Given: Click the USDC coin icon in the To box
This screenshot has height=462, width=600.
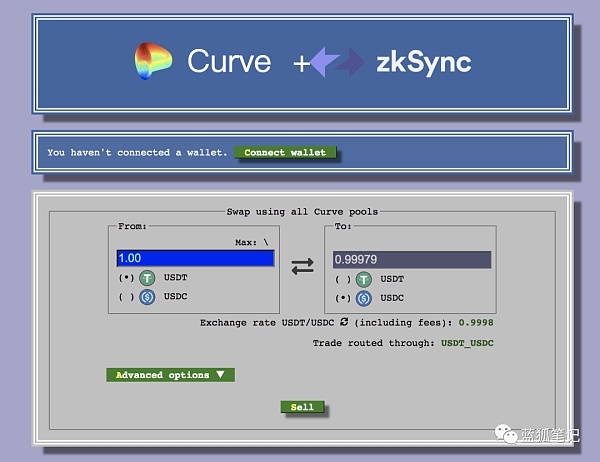Looking at the screenshot, I should (x=363, y=298).
